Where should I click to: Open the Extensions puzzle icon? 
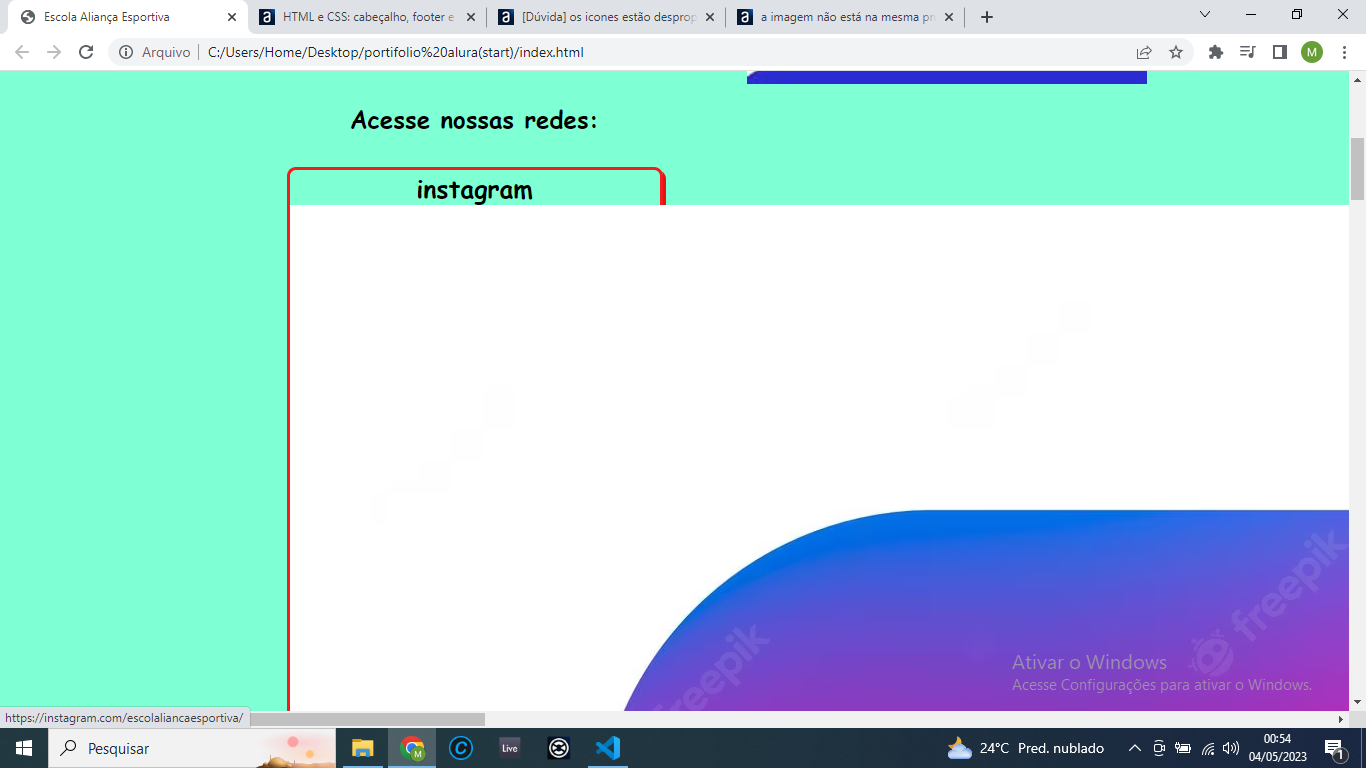(x=1216, y=52)
